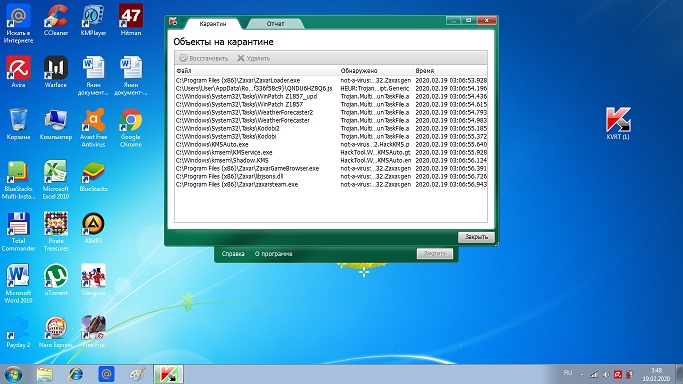Launch Avast Free Antivirus shortcut
Image resolution: width=683 pixels, height=384 pixels.
[x=93, y=128]
